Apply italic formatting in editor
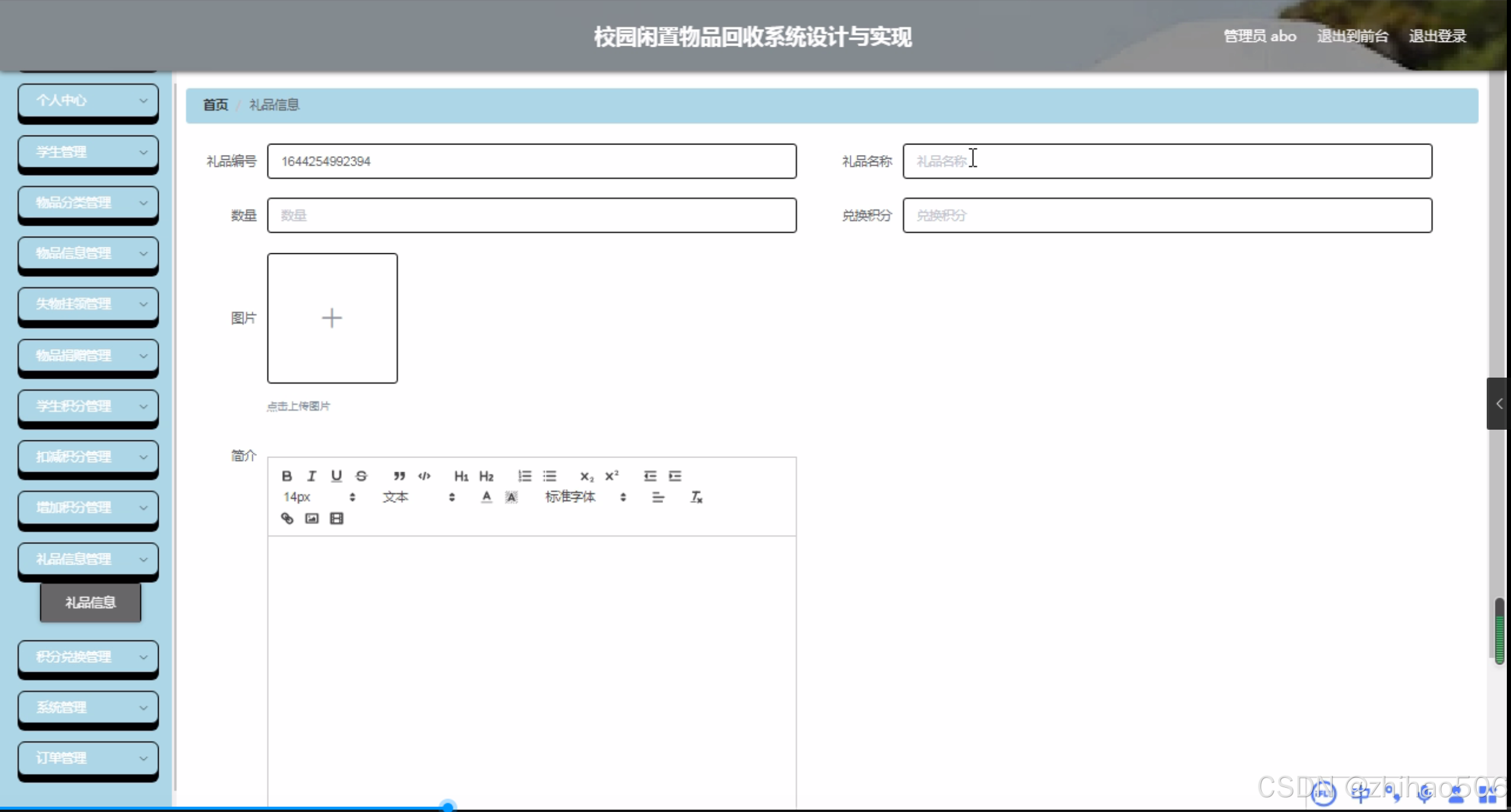Screen dimensions: 1511x812 311,476
